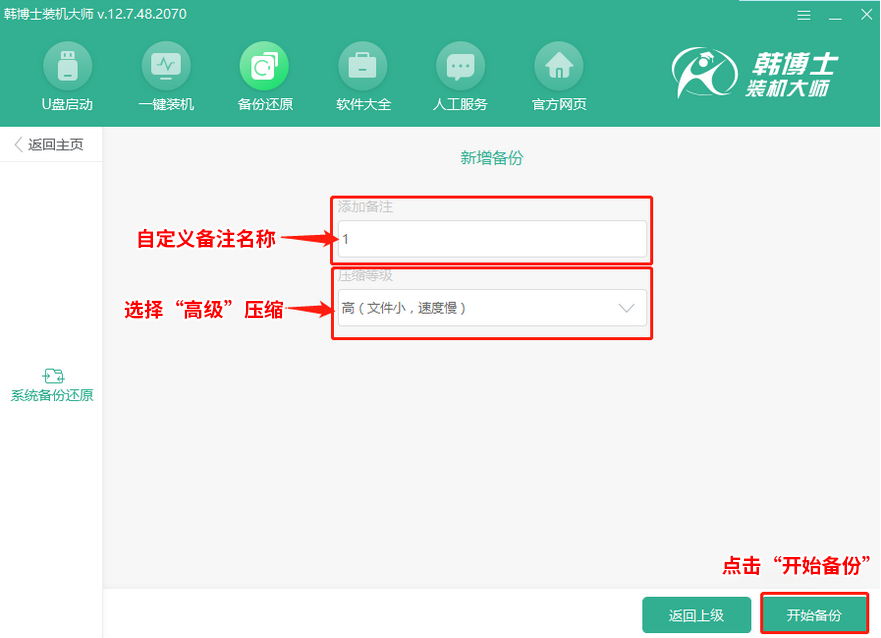
Task: Select the 一键装机 one-click install icon
Action: pyautogui.click(x=166, y=75)
